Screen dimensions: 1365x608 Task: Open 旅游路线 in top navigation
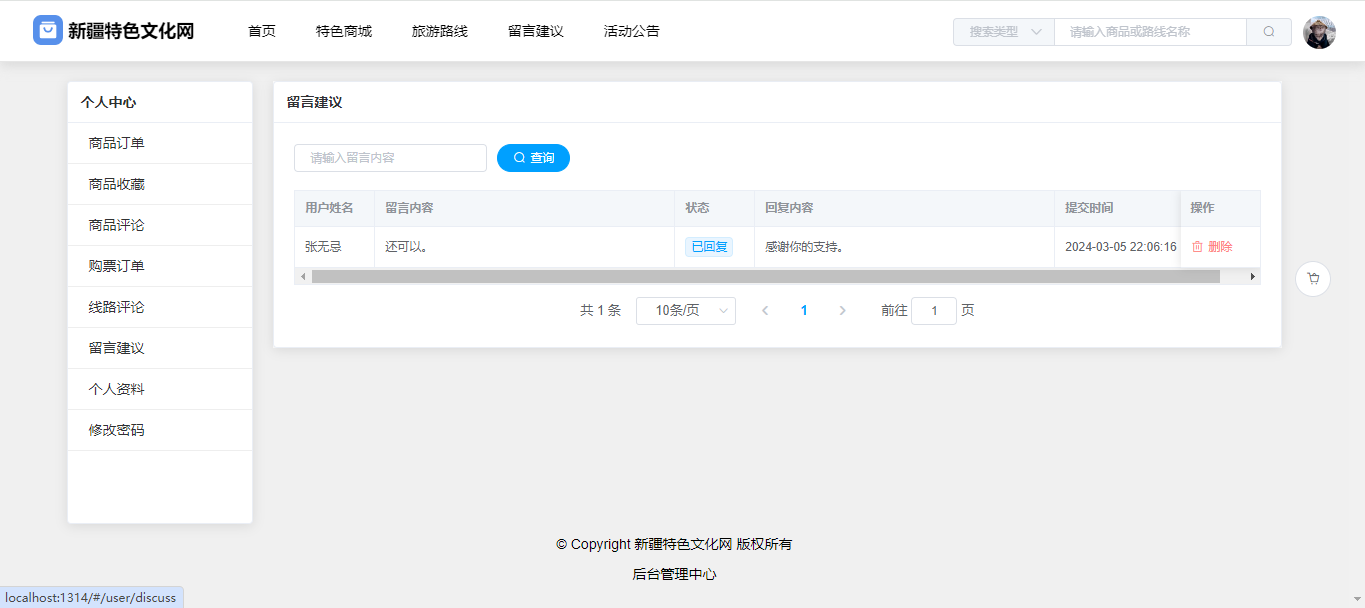pyautogui.click(x=439, y=32)
